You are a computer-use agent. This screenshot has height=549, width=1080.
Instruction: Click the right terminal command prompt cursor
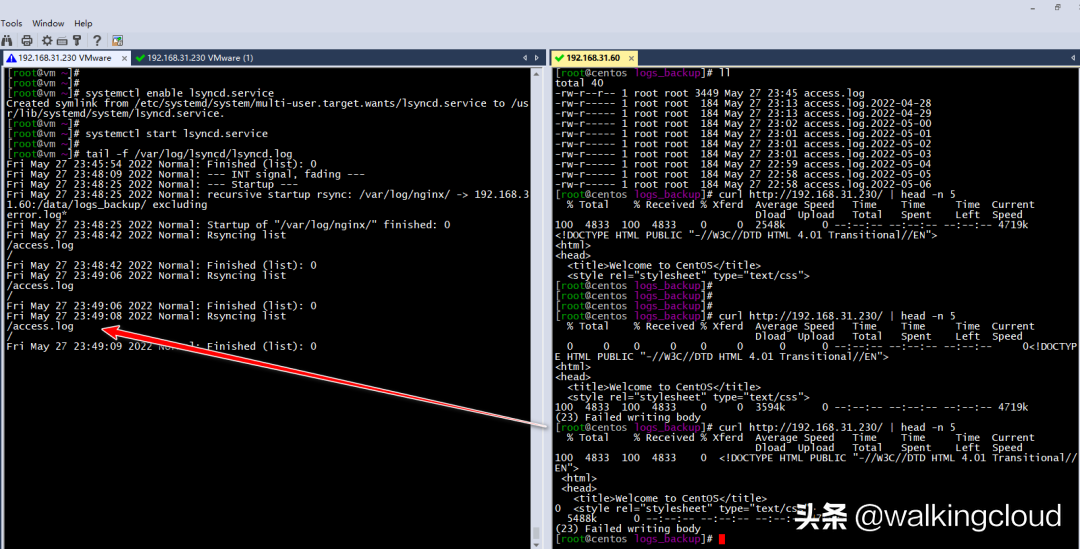pos(721,539)
